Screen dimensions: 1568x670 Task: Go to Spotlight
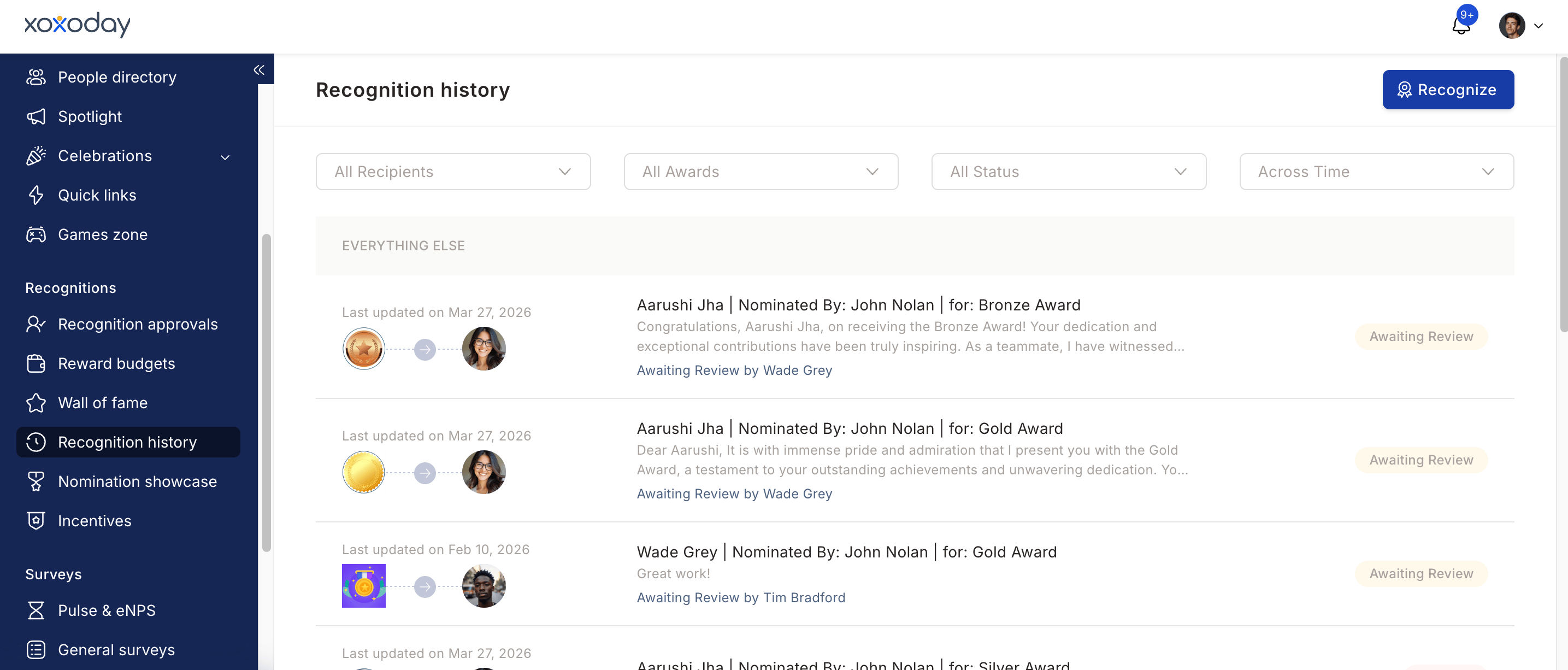click(90, 116)
